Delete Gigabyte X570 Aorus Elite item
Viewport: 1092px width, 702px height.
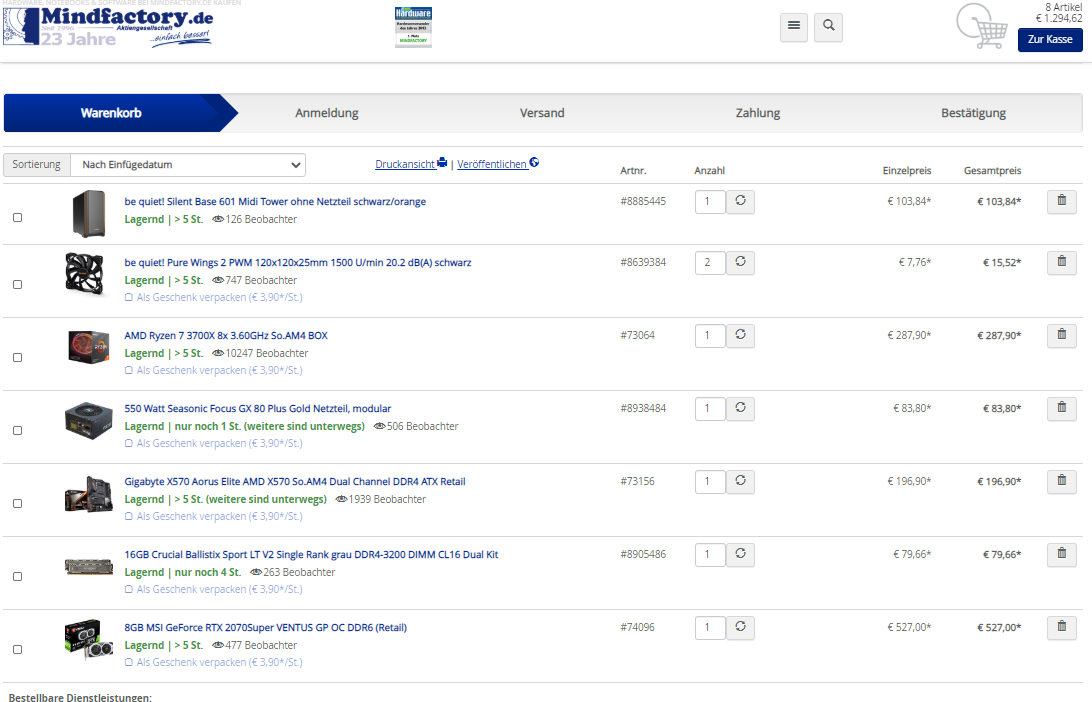click(x=1061, y=481)
